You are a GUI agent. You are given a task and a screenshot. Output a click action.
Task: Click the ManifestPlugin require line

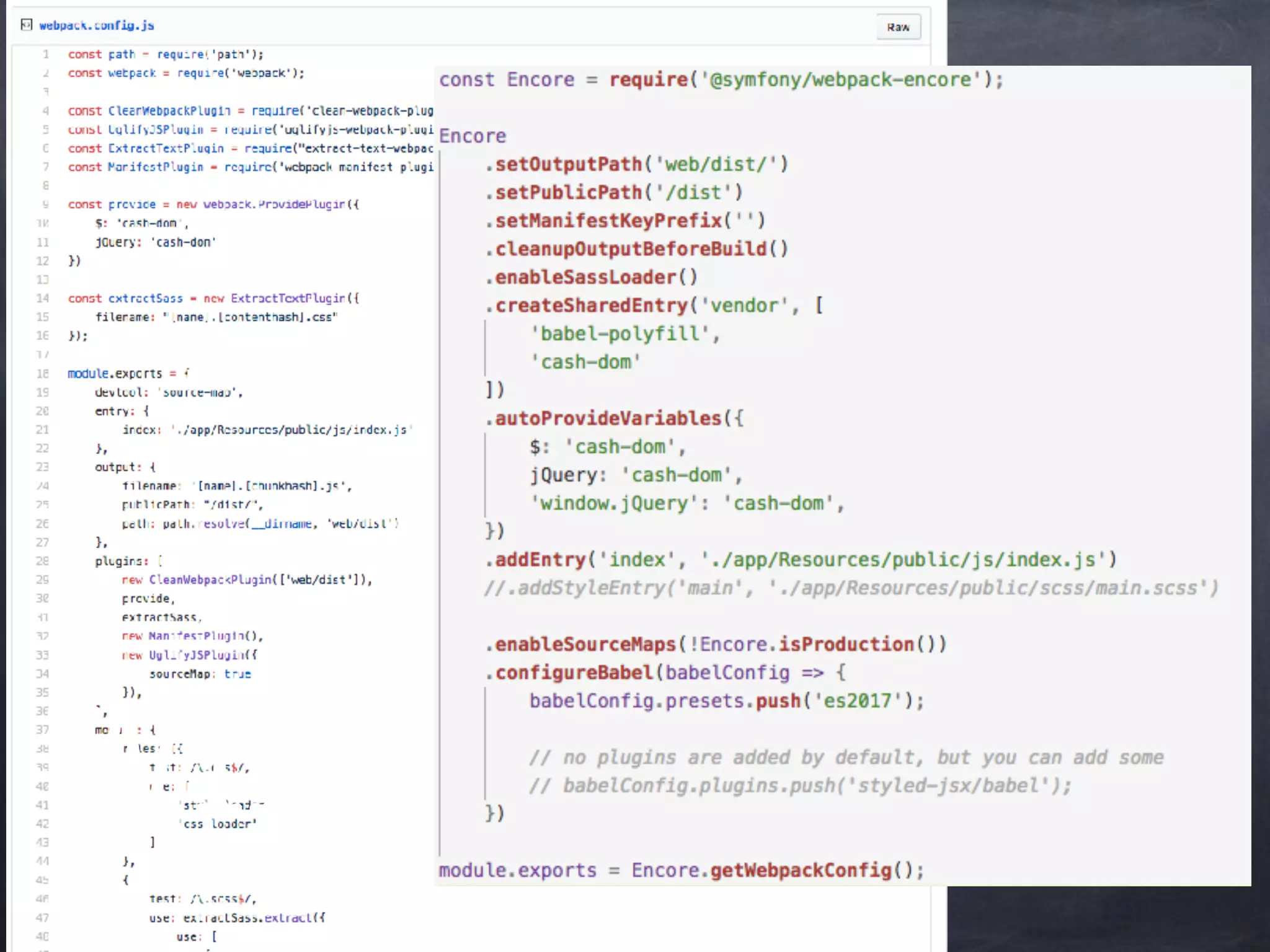pos(250,167)
